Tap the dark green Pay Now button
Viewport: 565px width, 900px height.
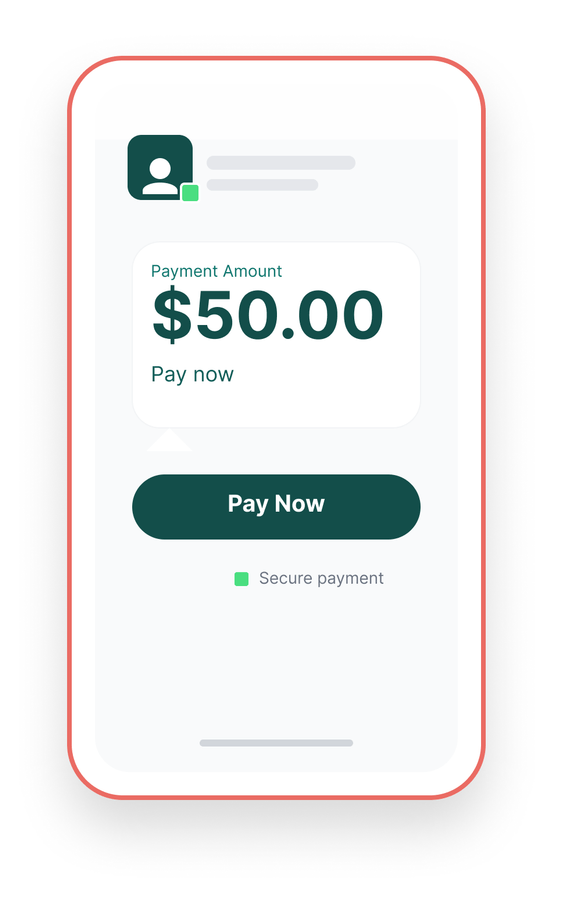(x=276, y=506)
